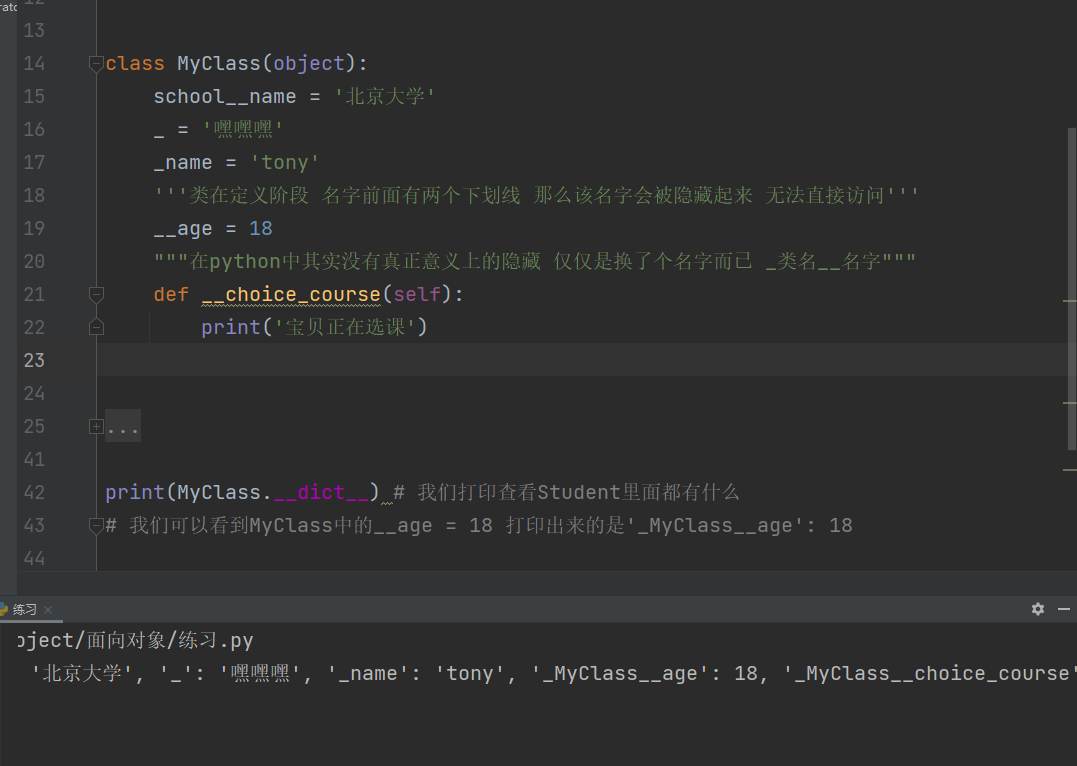Open run panel settings gear
The image size is (1077, 766).
pos(1038,609)
